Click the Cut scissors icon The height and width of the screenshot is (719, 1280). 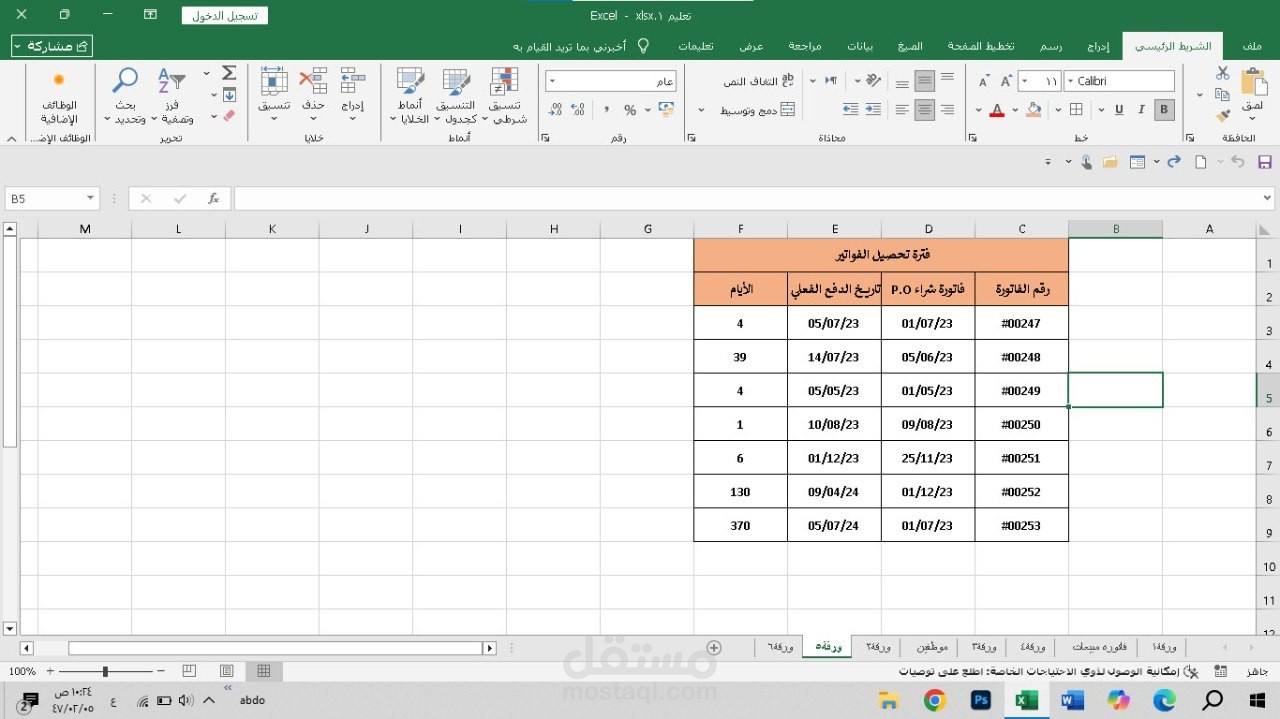point(1222,73)
